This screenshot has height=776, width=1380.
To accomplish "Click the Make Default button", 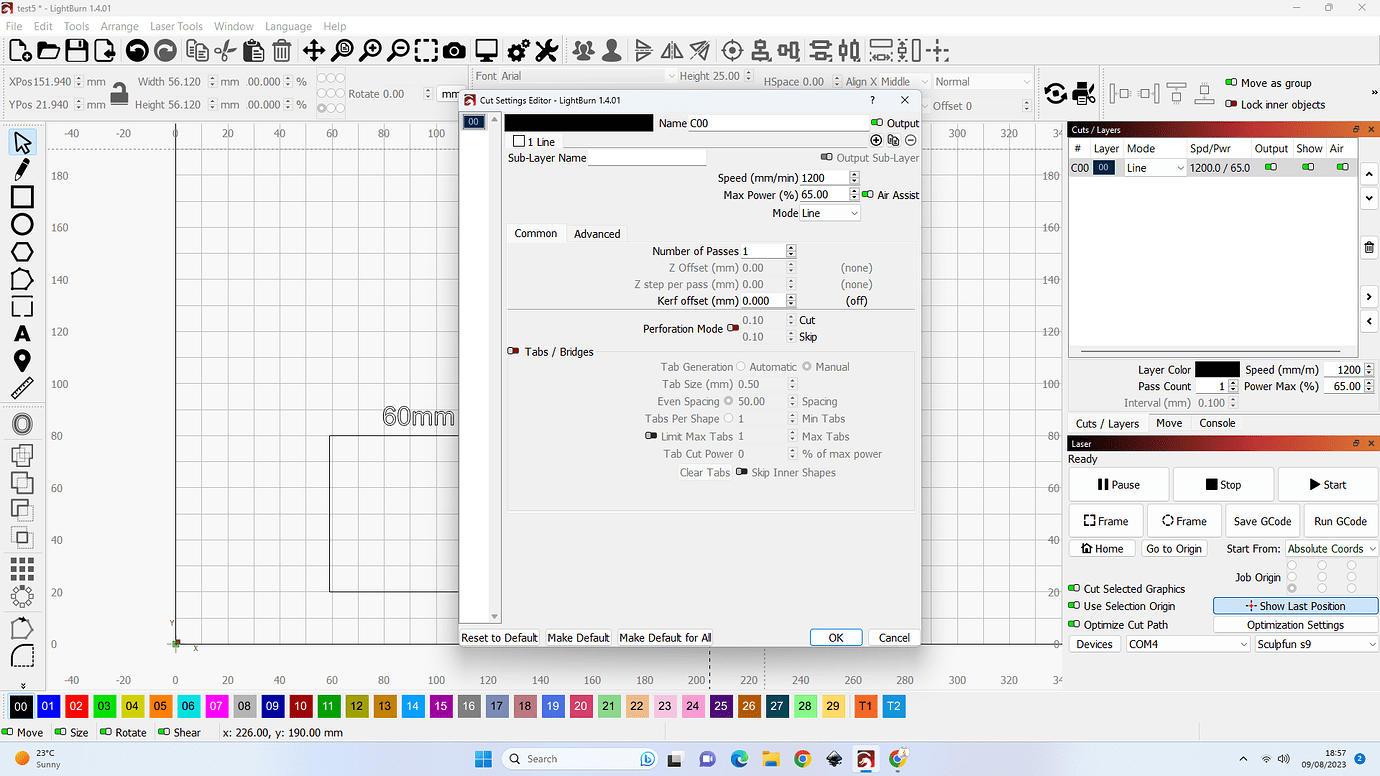I will point(578,637).
